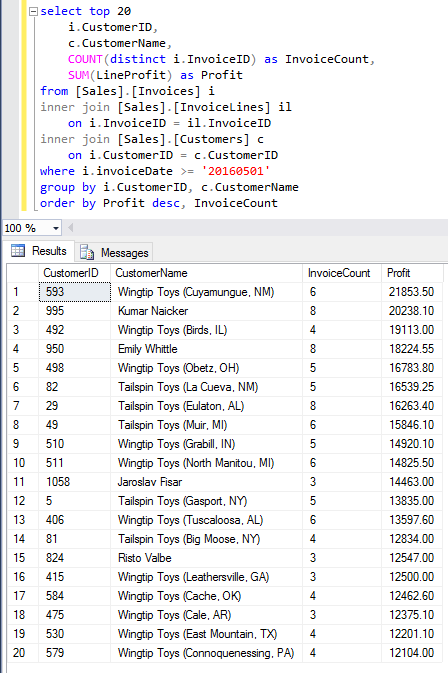Click Wingtip Toys (Obetz, OH) cell
The image size is (448, 673).
pyautogui.click(x=207, y=368)
